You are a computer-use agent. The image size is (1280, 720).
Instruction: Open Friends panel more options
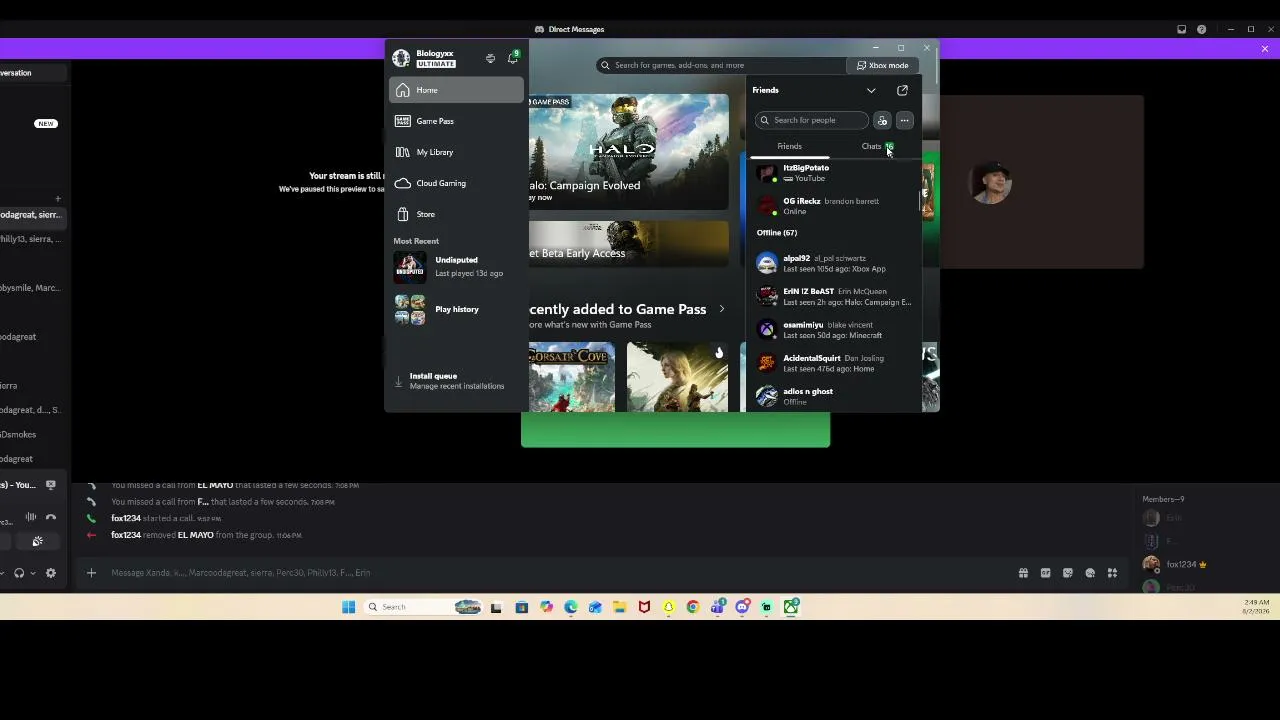click(x=904, y=120)
